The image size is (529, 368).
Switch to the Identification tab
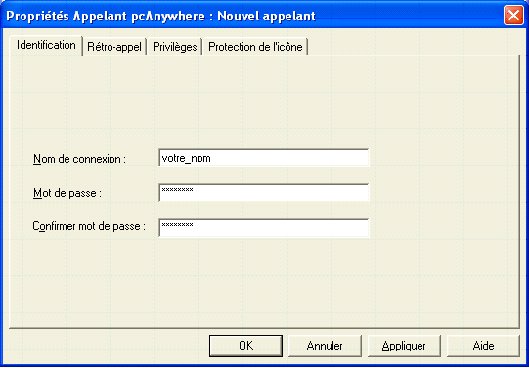46,45
